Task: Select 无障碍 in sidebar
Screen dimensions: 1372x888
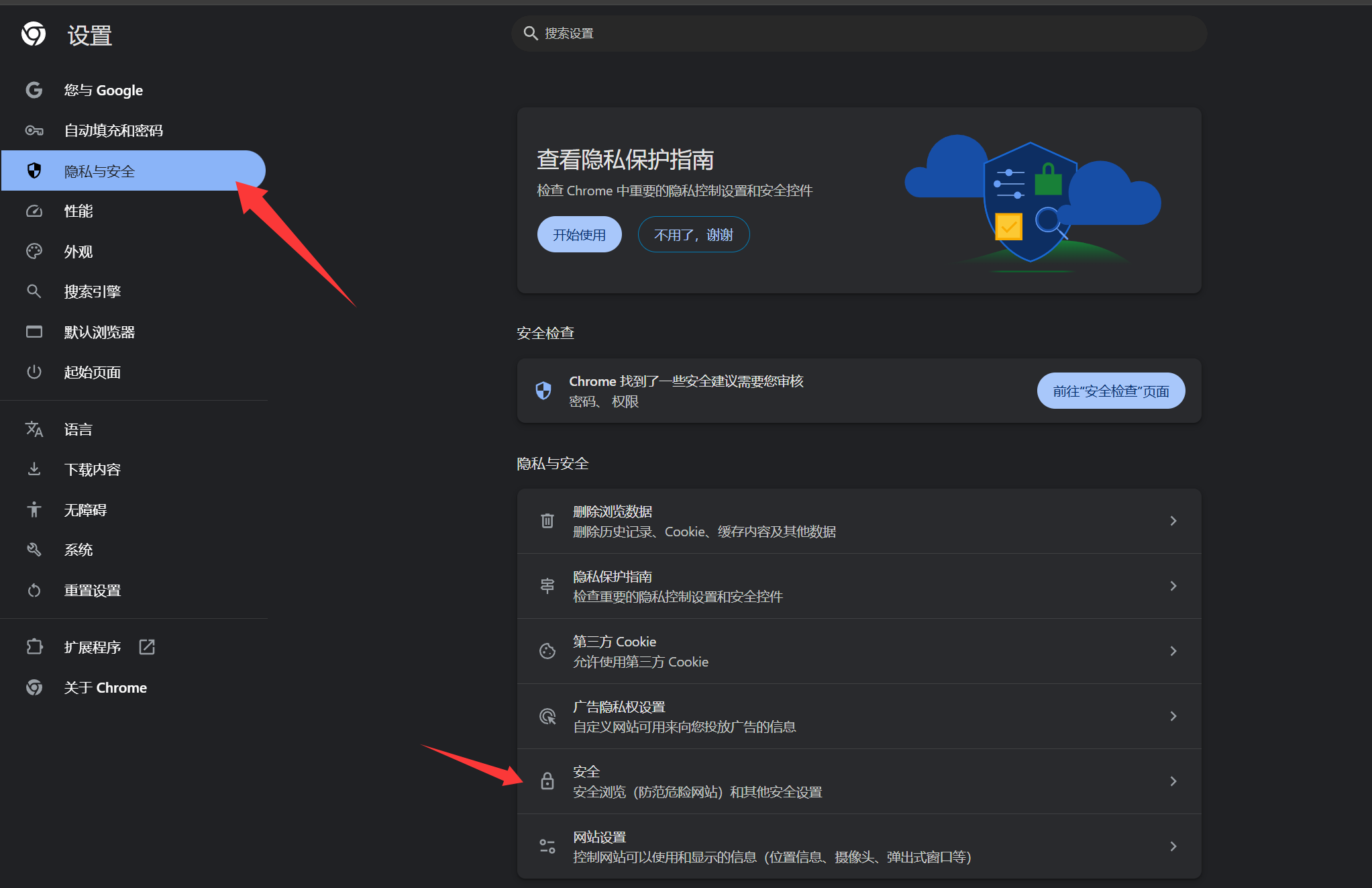Action: point(134,509)
